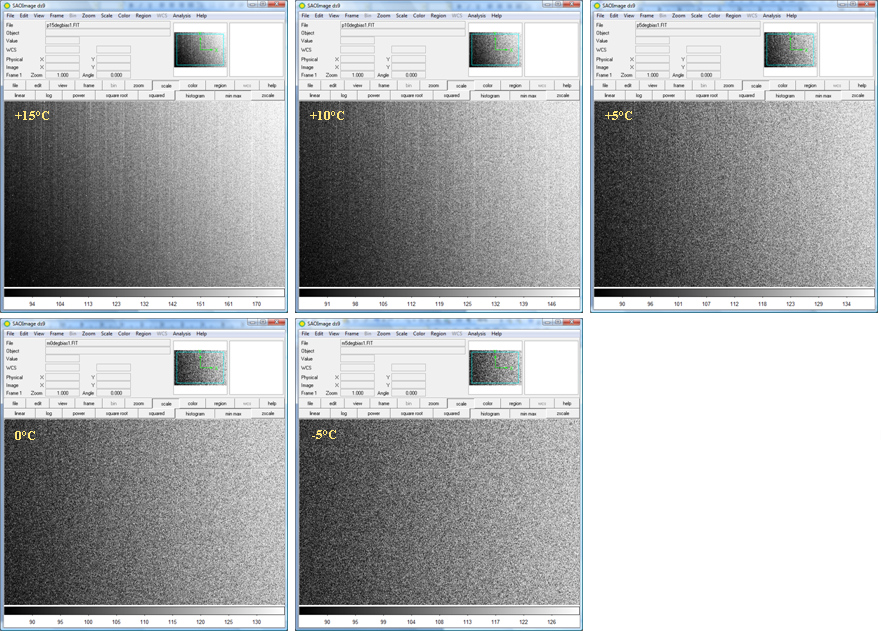Choose log scale in the m0degbias1.FIT window

point(49,413)
